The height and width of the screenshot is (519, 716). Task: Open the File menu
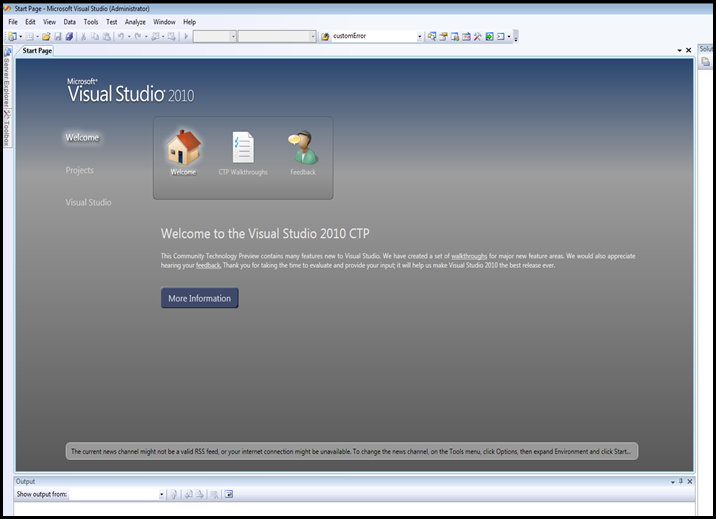point(13,22)
